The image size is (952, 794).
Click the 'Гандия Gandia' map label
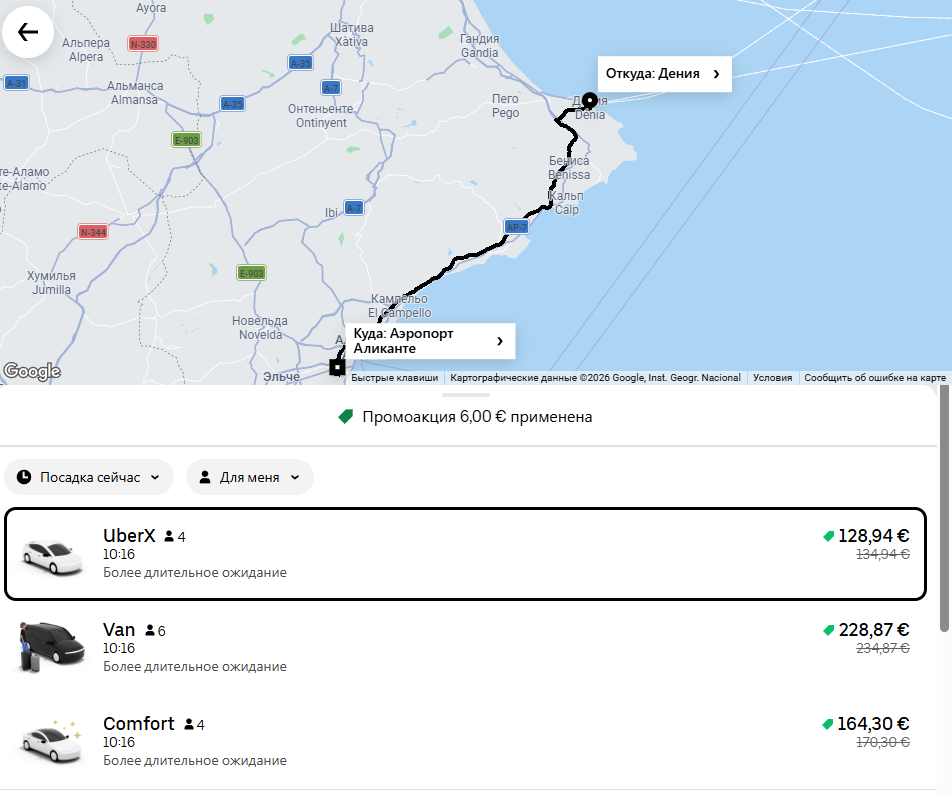click(480, 46)
